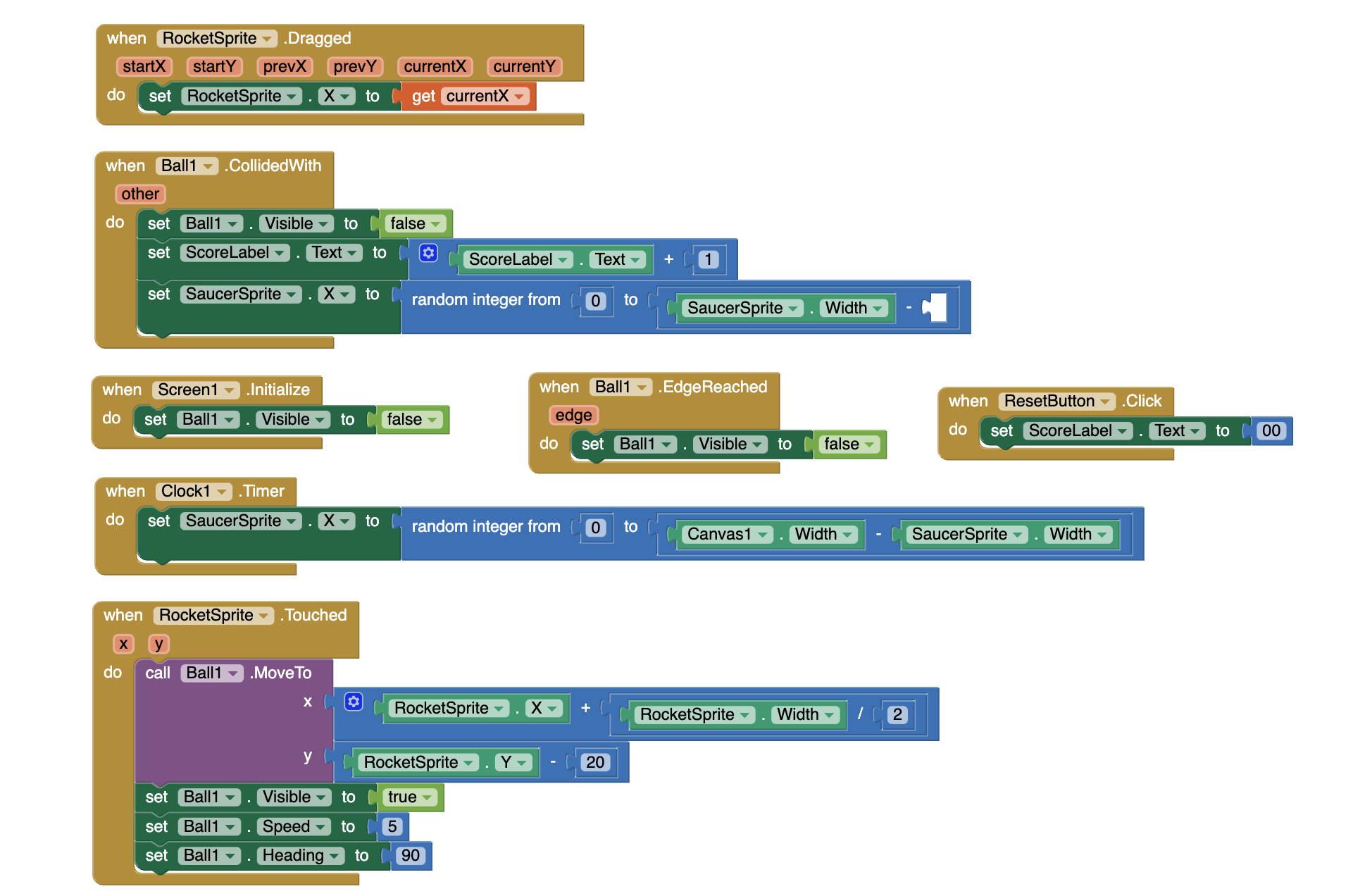The width and height of the screenshot is (1365, 896).
Task: Click the edge parameter in EdgeReached block
Action: [x=573, y=416]
